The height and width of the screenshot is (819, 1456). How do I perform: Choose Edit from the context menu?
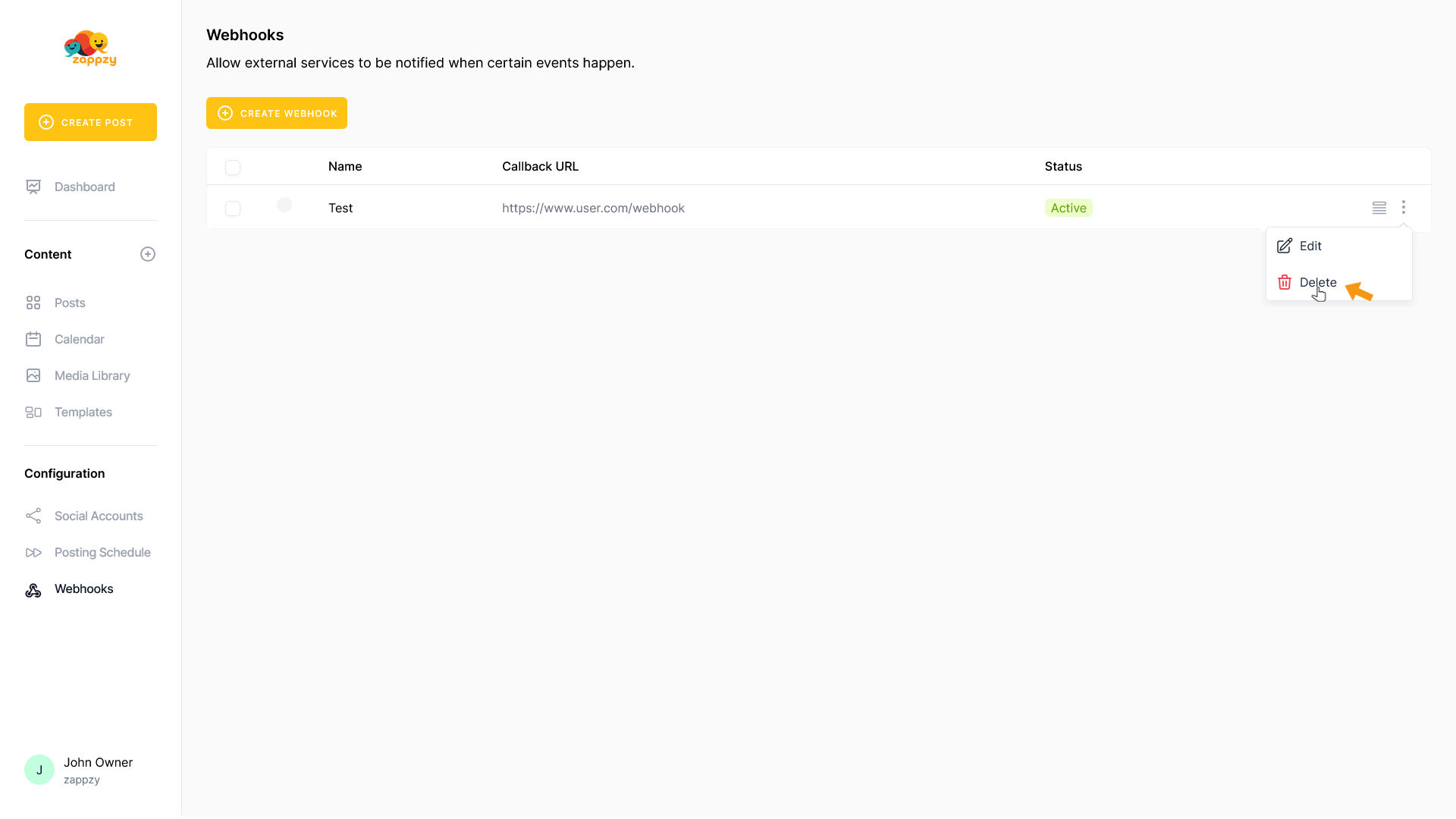coord(1310,246)
